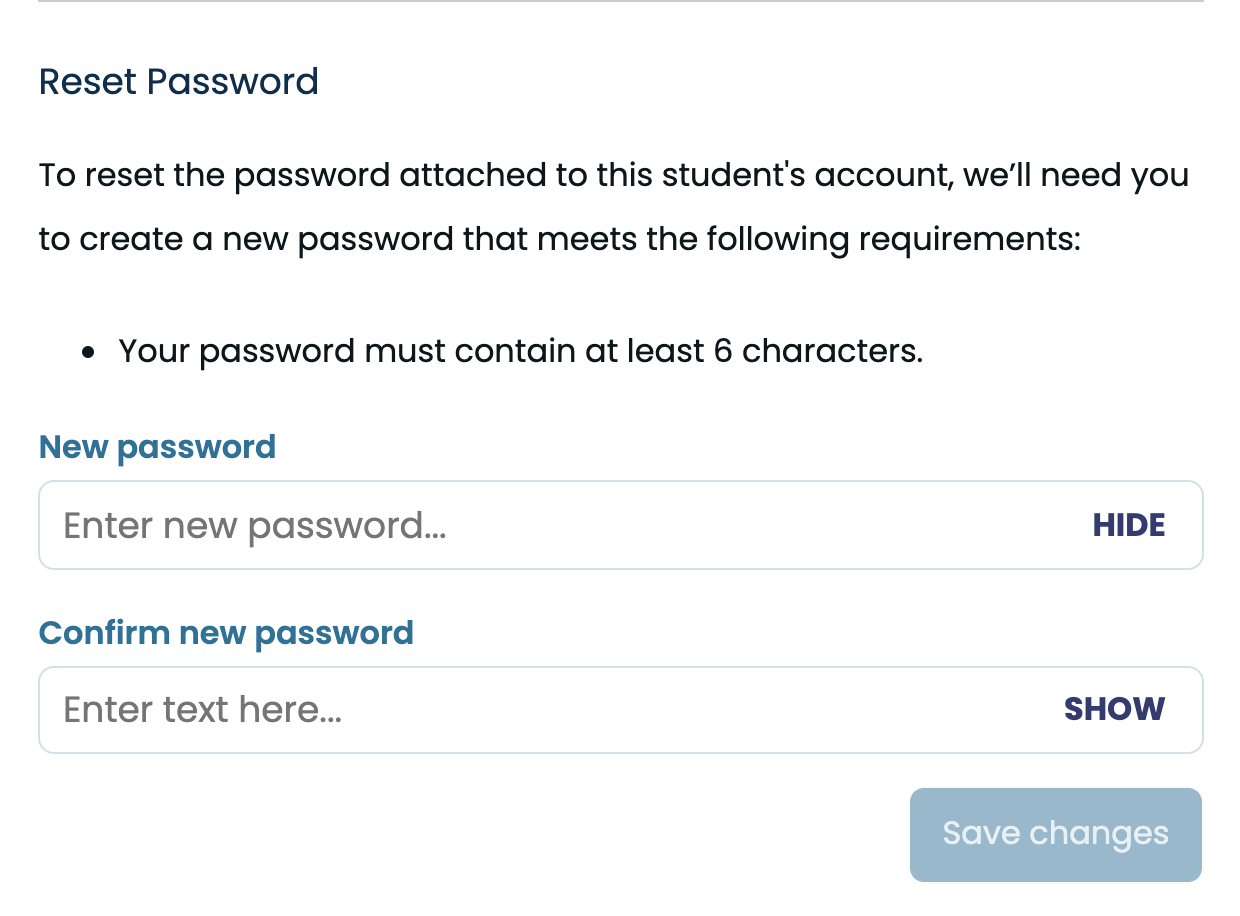Image resolution: width=1240 pixels, height=916 pixels.
Task: Unmask the confirmation password using SHOW
Action: point(1114,709)
